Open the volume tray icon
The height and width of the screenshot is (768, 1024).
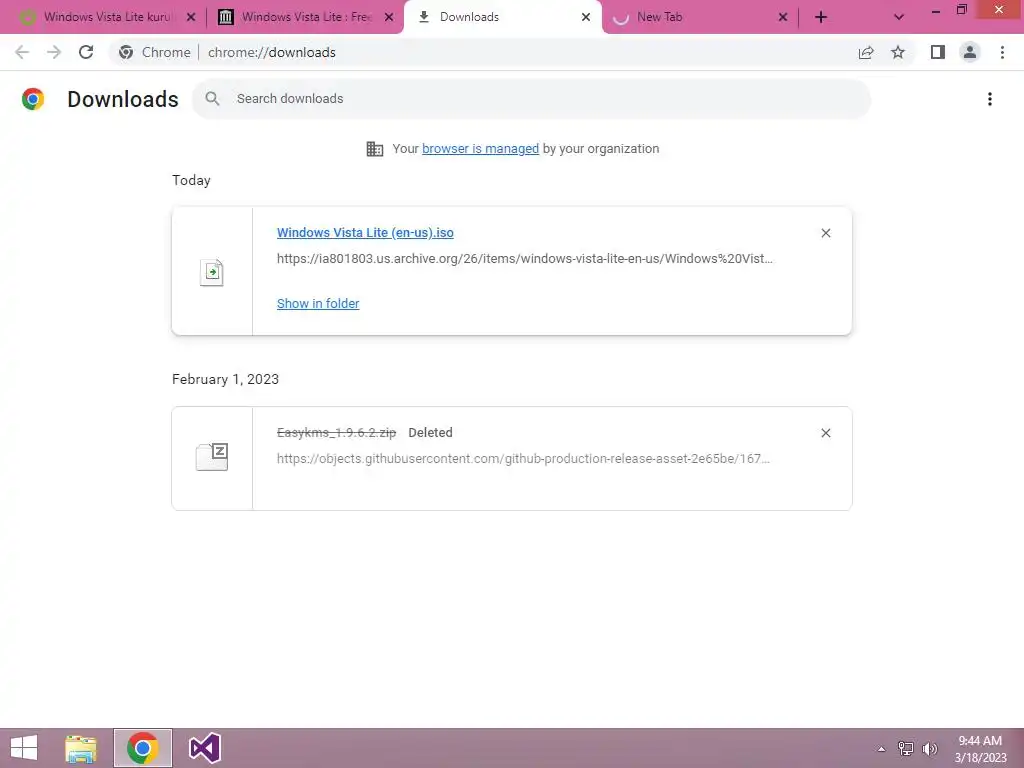coord(930,749)
